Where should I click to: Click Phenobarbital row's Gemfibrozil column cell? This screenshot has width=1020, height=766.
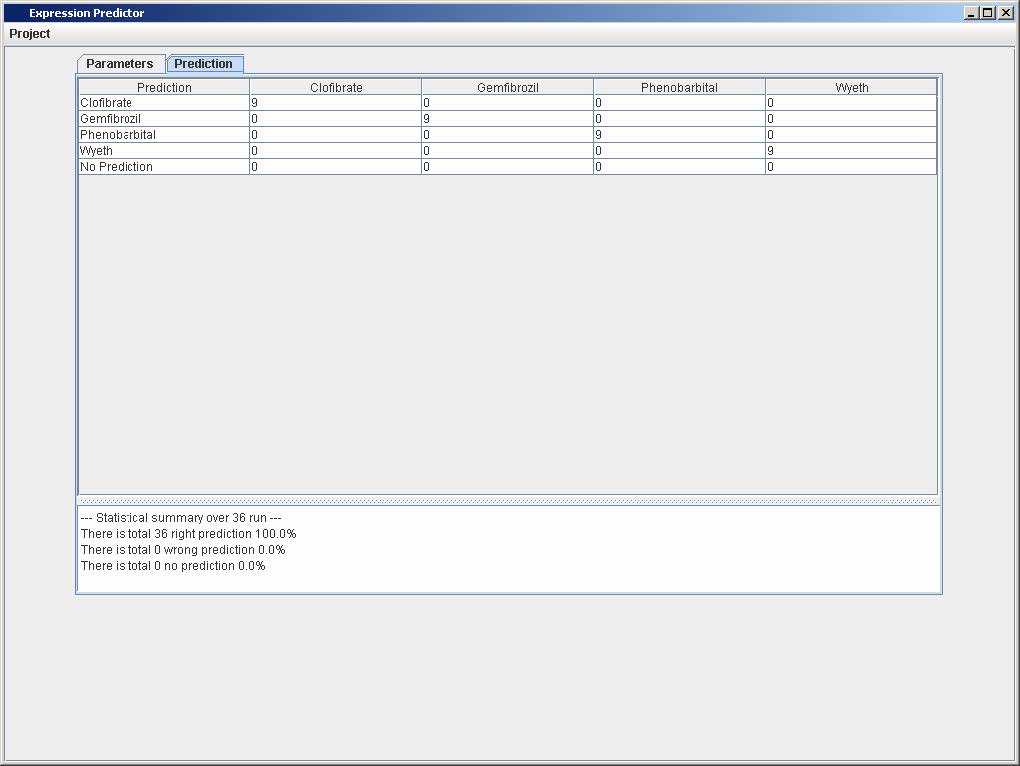coord(507,135)
